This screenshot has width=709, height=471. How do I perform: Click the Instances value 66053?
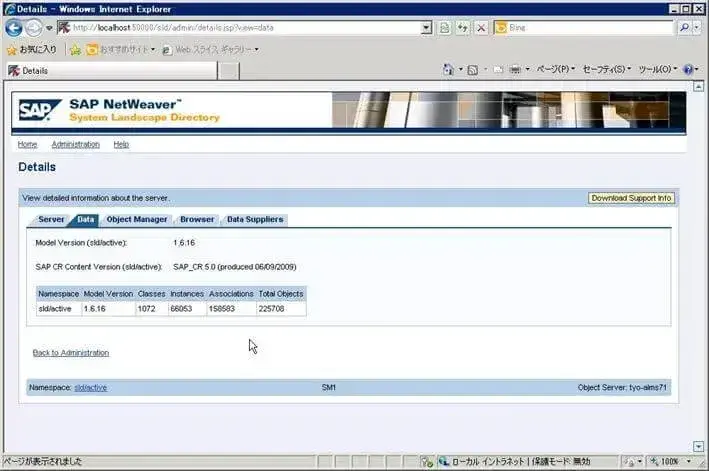(x=181, y=309)
